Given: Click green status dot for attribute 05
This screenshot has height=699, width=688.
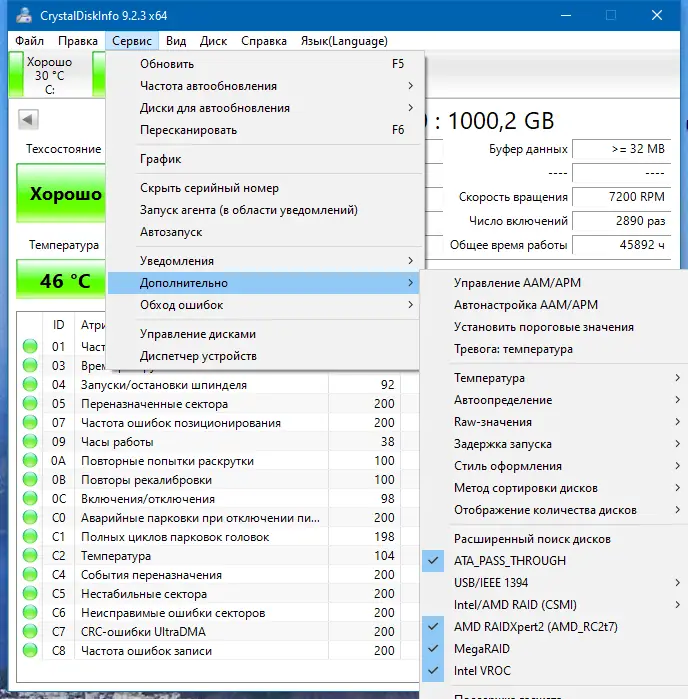Looking at the screenshot, I should 30,403.
